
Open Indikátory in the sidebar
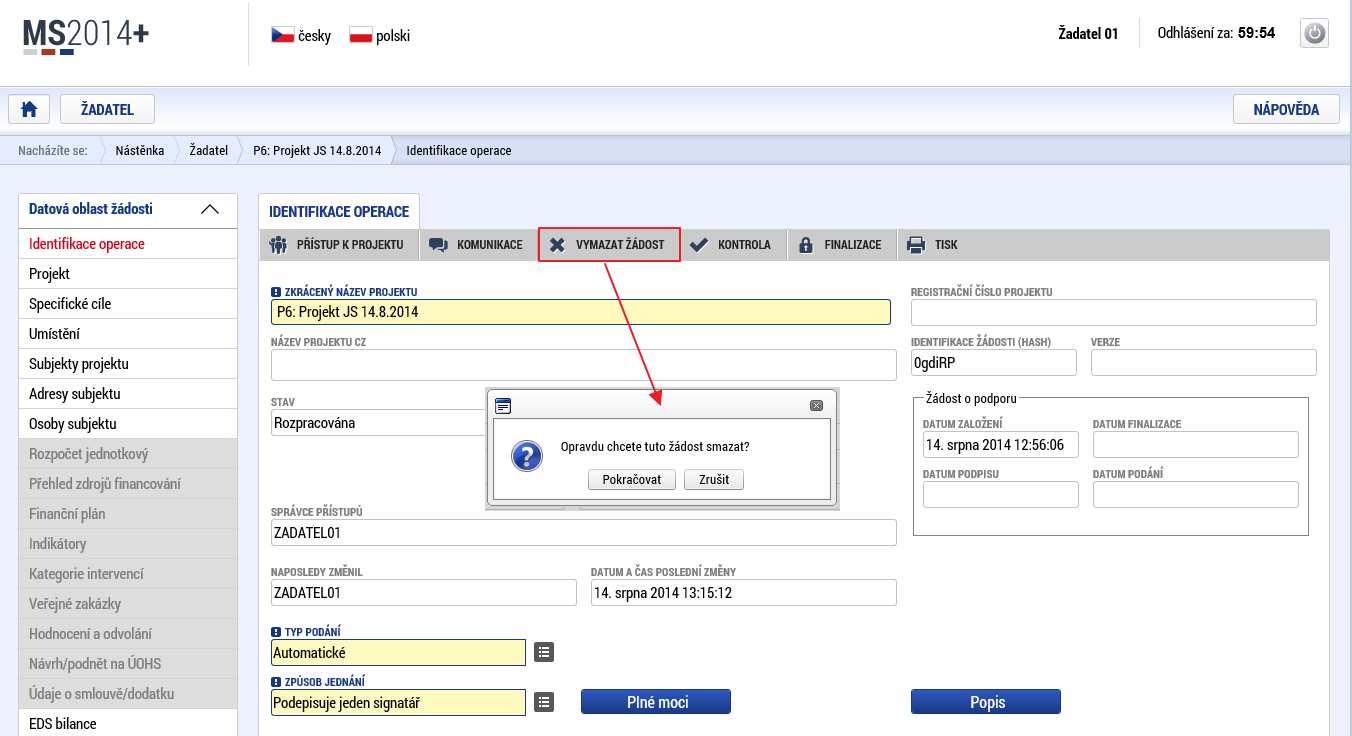click(x=128, y=544)
